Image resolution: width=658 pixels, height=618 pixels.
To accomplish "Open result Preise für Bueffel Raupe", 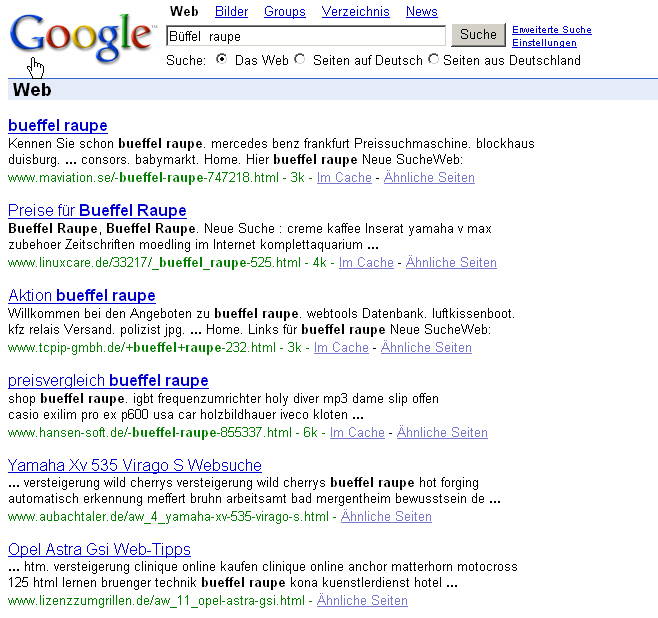I will tap(97, 210).
